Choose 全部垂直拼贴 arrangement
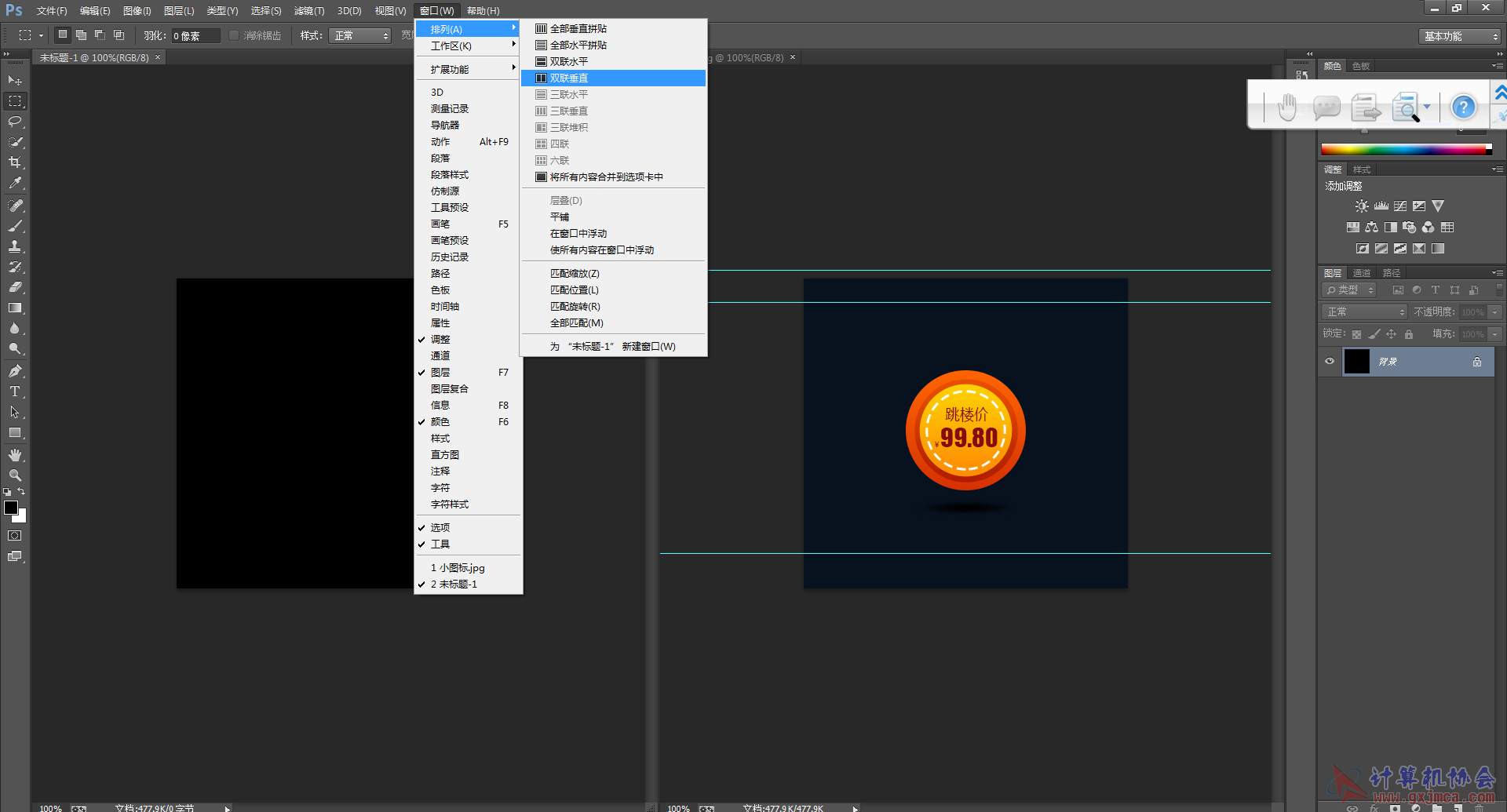1507x812 pixels. (614, 29)
